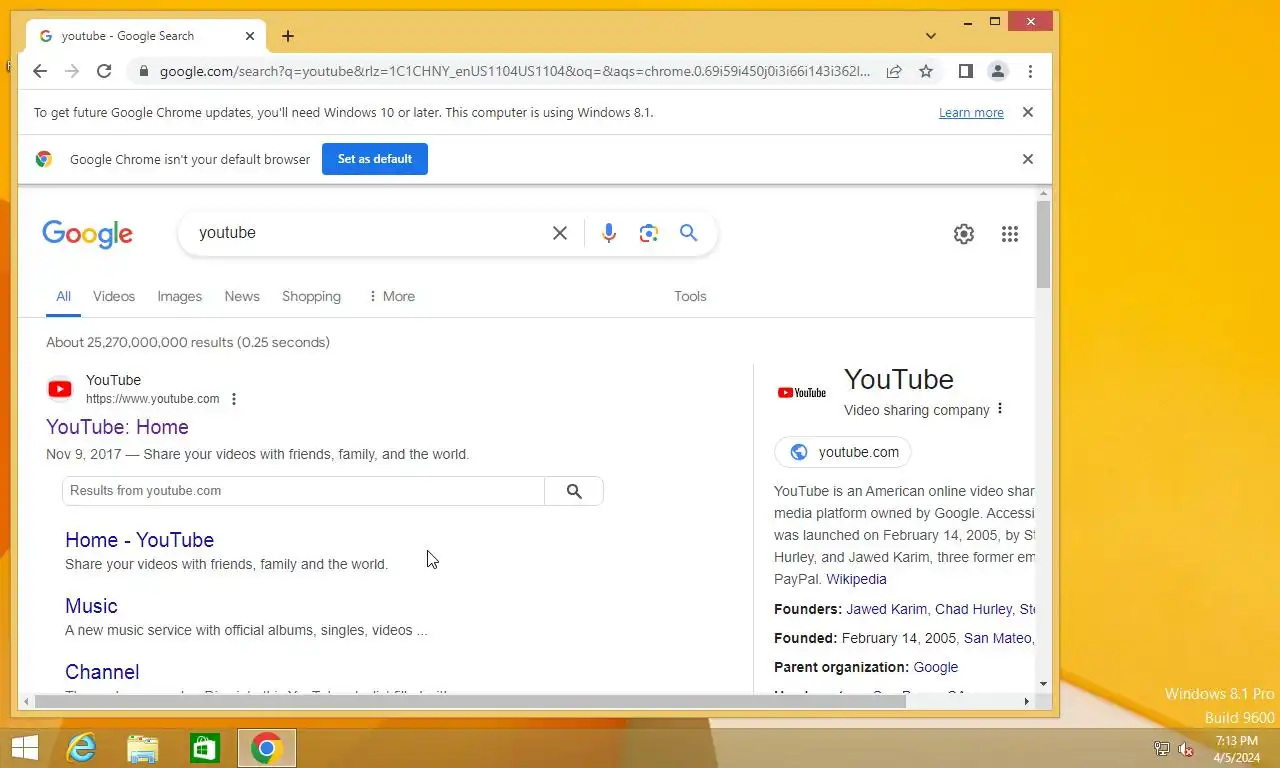Open more options beside Video sharing company
Screen dimensions: 1280x768
click(x=1000, y=409)
